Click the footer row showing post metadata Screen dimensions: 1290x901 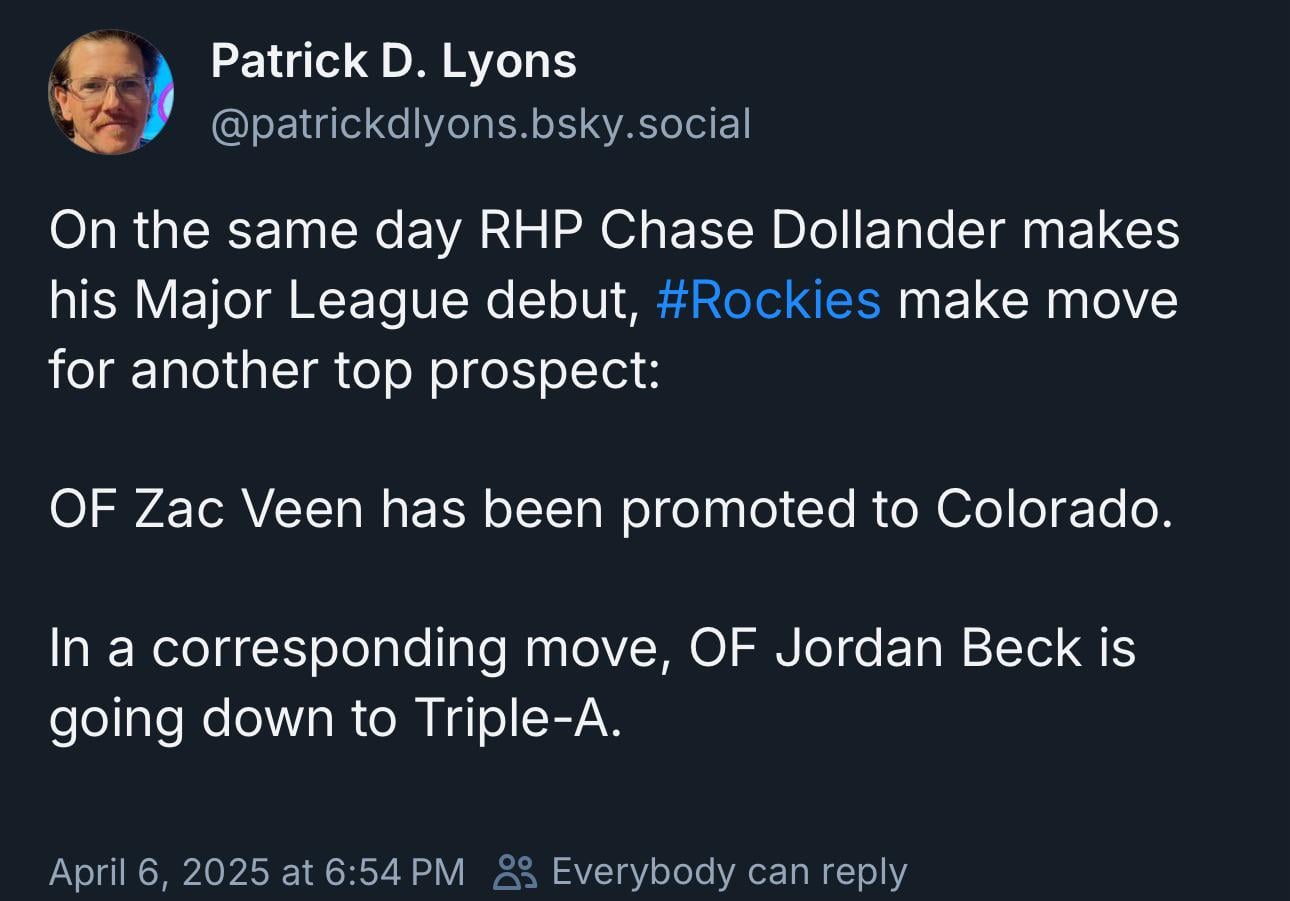[480, 870]
